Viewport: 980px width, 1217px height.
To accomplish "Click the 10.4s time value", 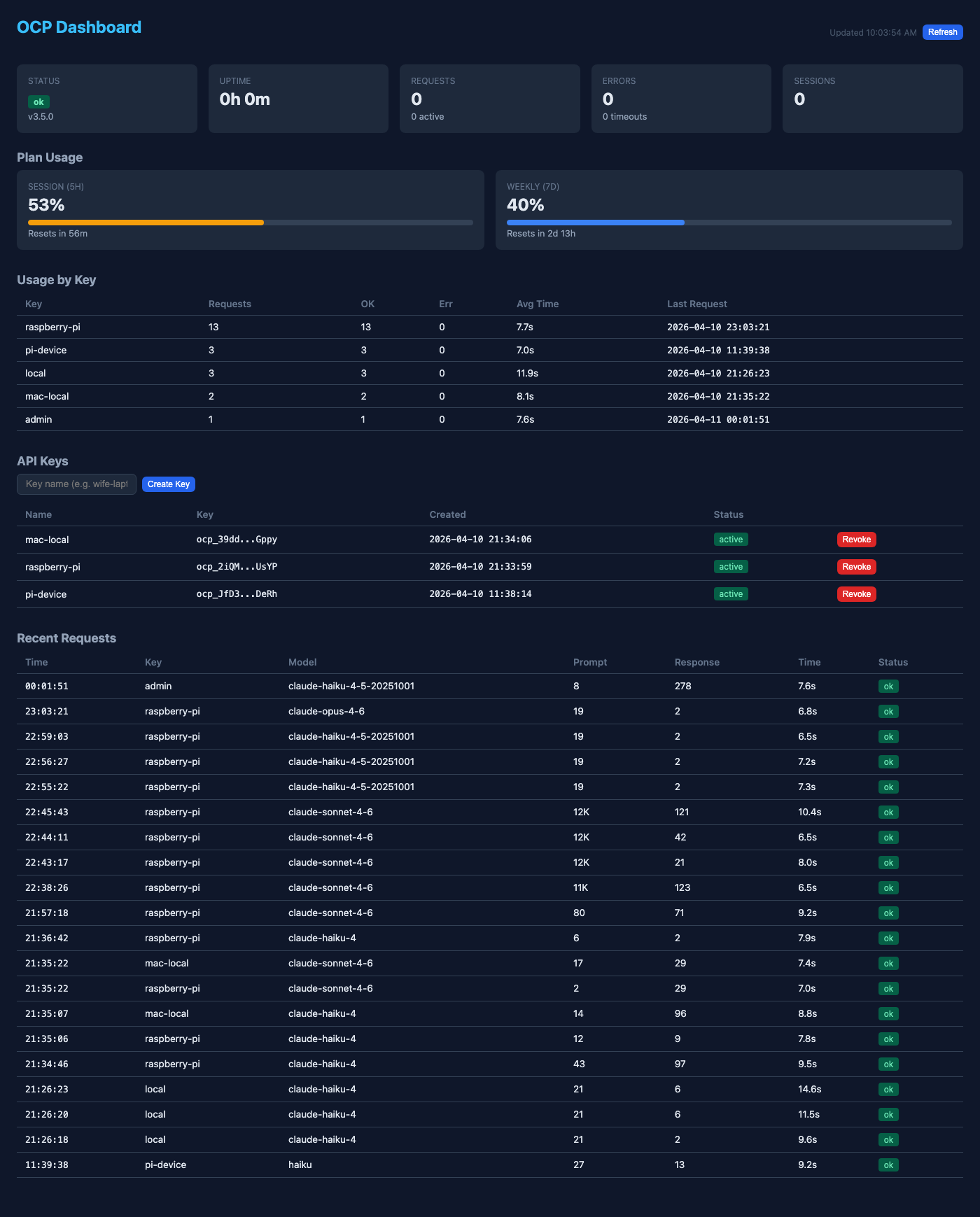I will pos(809,812).
